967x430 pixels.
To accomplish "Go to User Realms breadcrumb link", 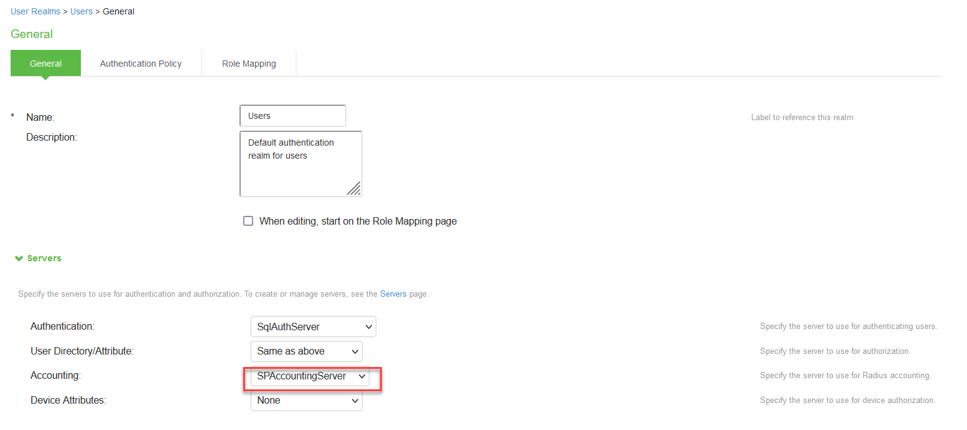I will [35, 12].
